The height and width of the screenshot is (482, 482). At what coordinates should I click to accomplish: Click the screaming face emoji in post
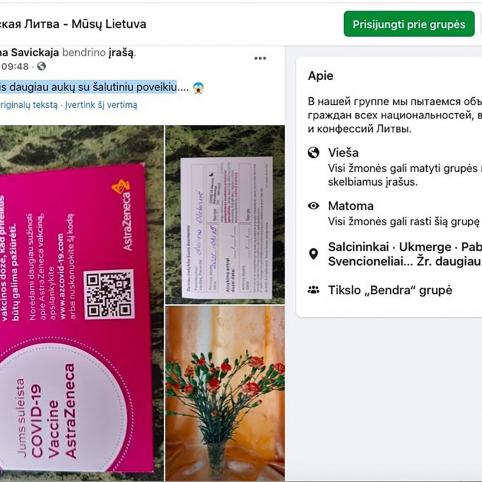[x=198, y=88]
